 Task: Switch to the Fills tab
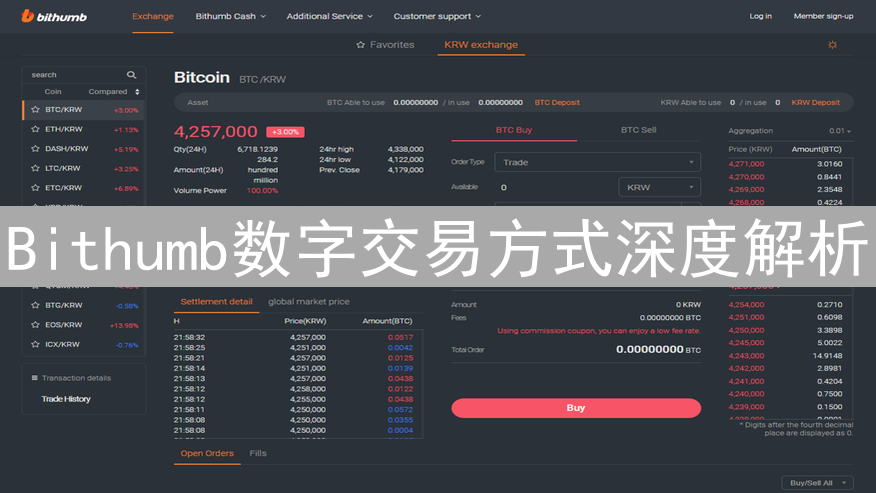tap(258, 453)
